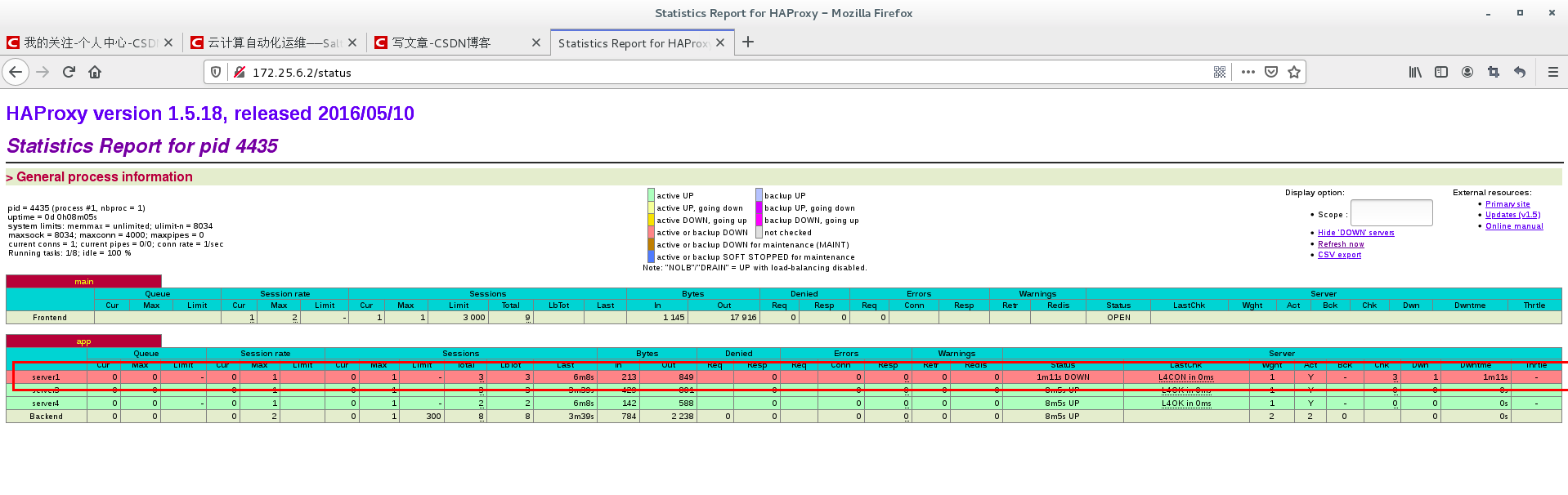Click the main proxy section header
The image size is (1568, 495).
(x=83, y=282)
